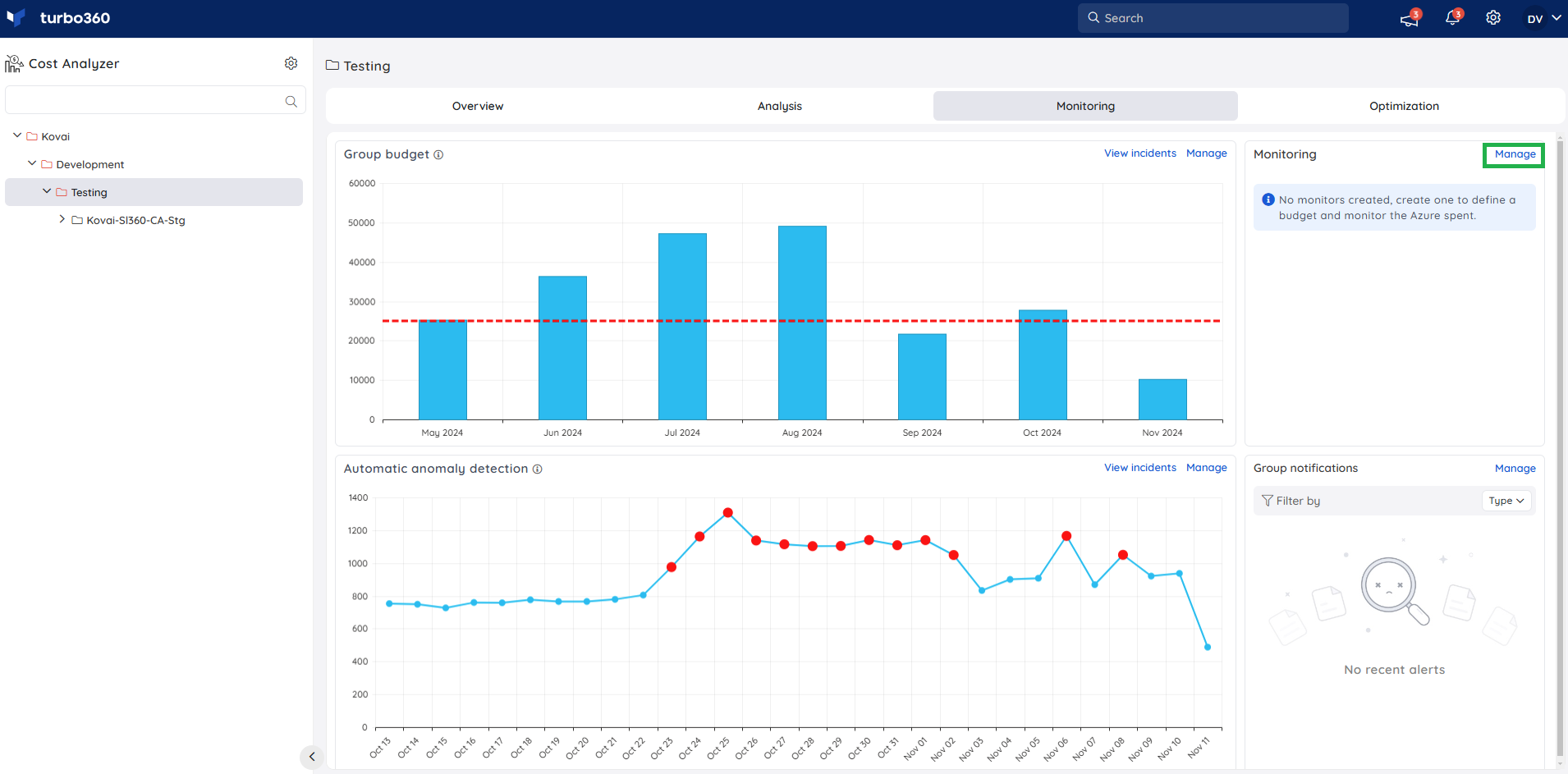This screenshot has width=1568, height=774.
Task: Collapse the Testing tree node
Action: pos(47,191)
